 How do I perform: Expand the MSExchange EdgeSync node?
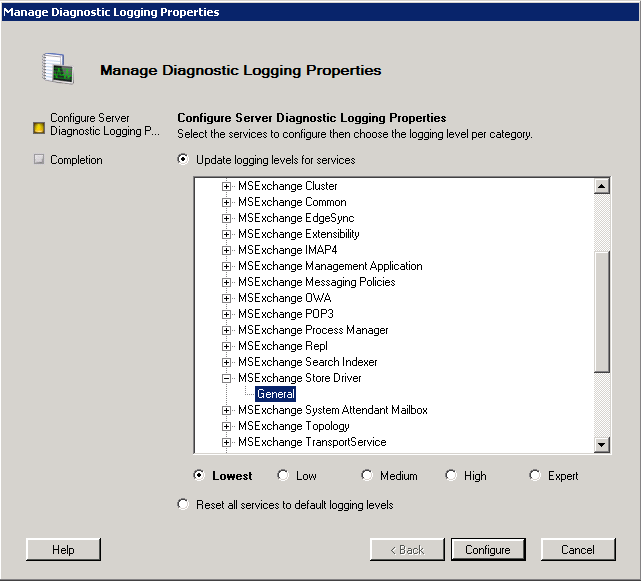(x=226, y=218)
